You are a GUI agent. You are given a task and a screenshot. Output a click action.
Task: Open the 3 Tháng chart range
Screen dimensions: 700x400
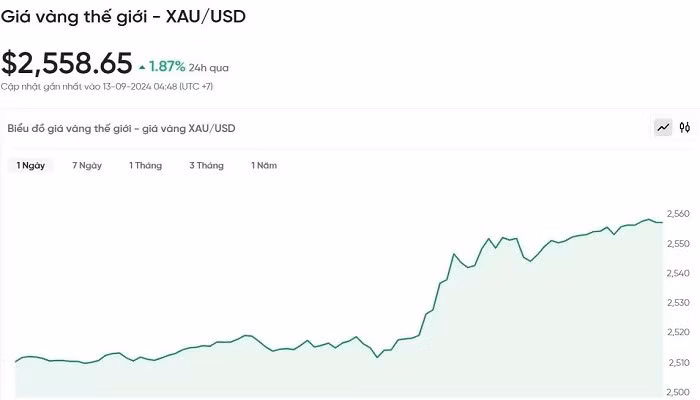tap(206, 165)
